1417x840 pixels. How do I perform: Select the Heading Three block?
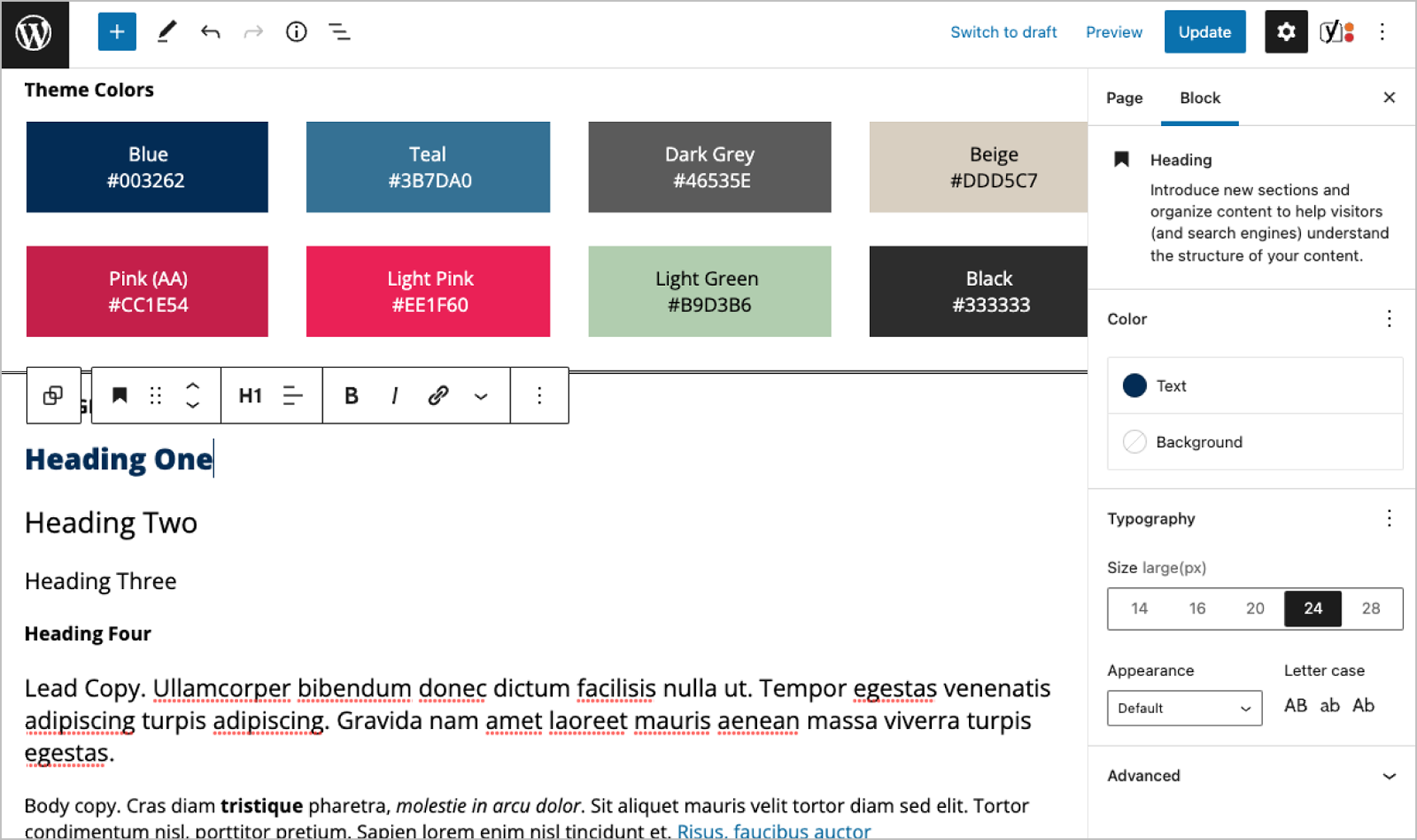click(101, 581)
